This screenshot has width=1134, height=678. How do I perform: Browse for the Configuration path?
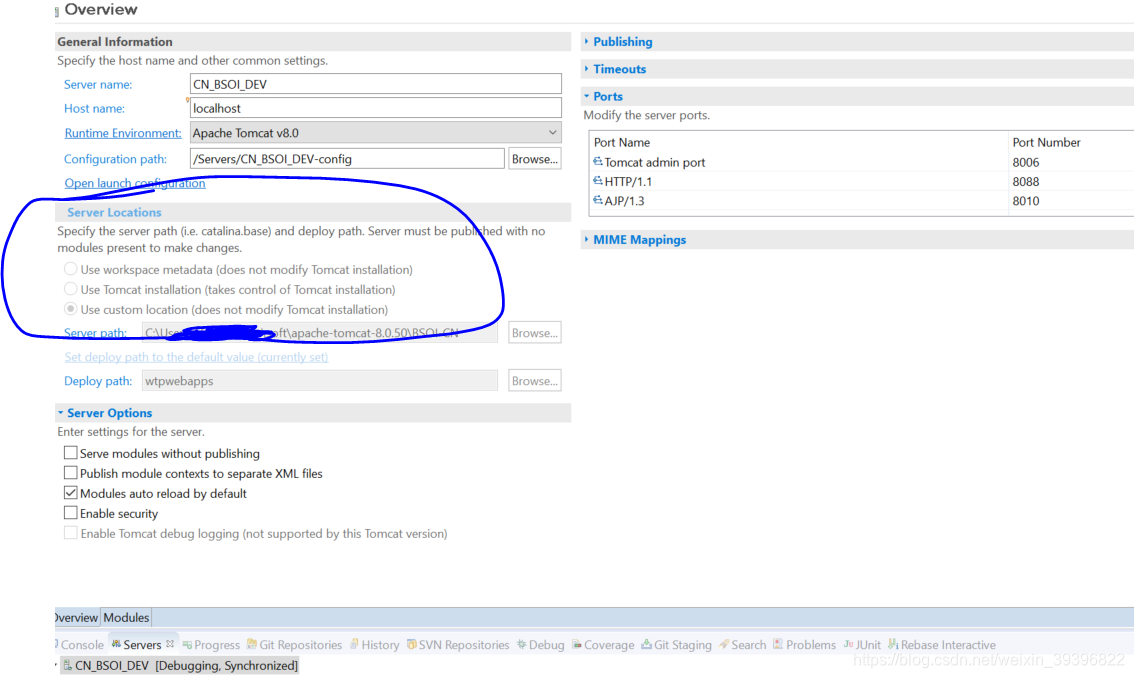tap(534, 158)
